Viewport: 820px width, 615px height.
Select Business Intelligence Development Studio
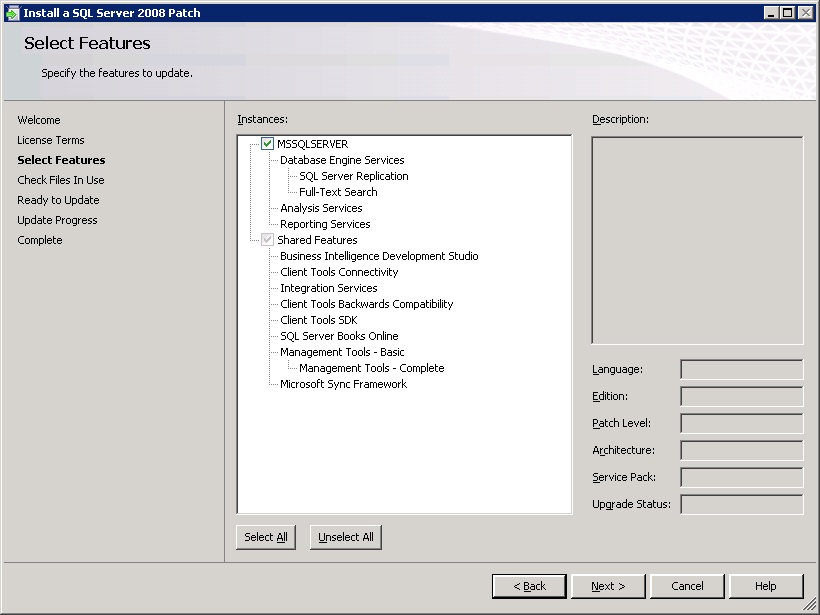(x=379, y=256)
